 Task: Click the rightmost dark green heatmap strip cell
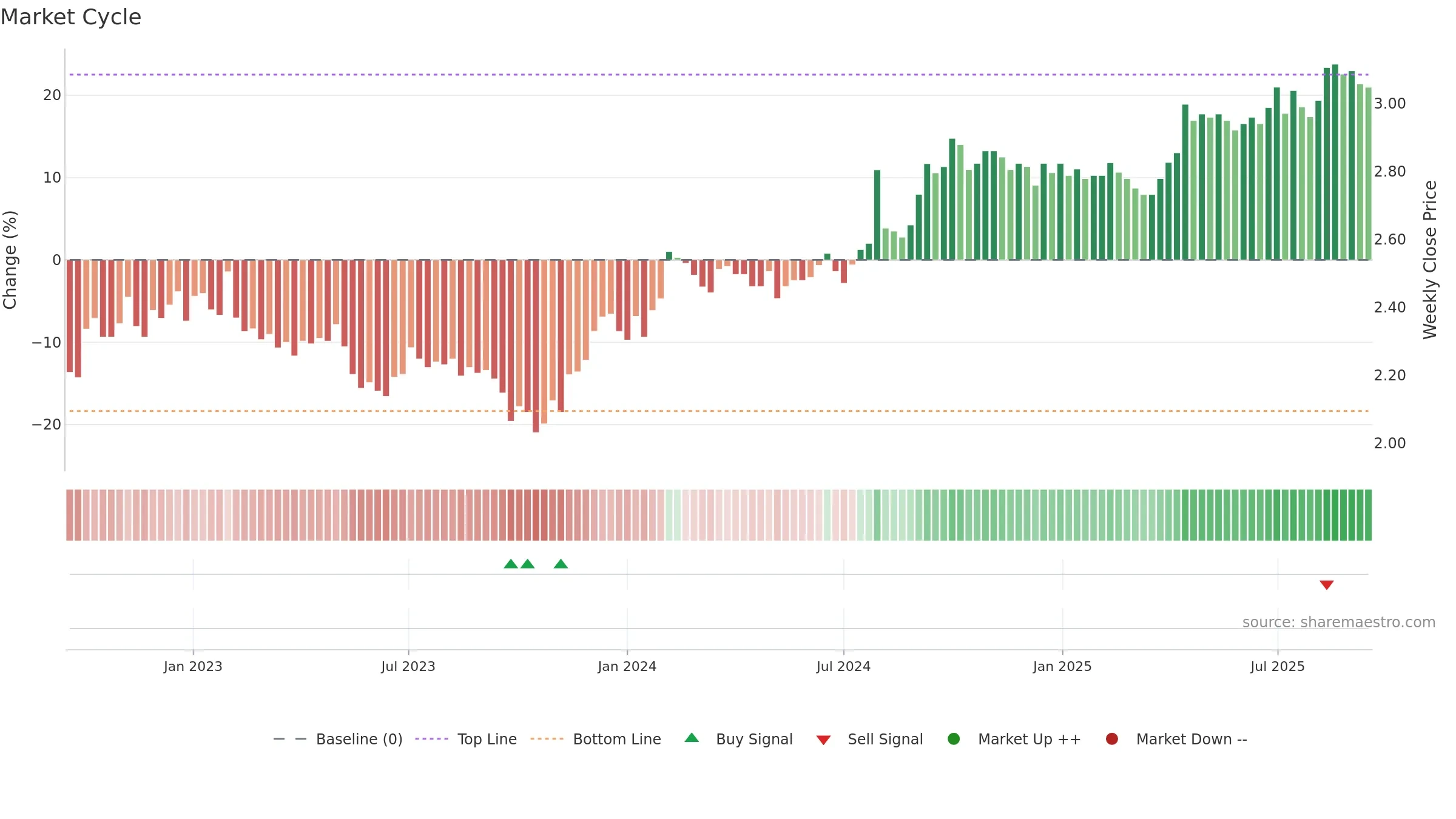point(1368,515)
